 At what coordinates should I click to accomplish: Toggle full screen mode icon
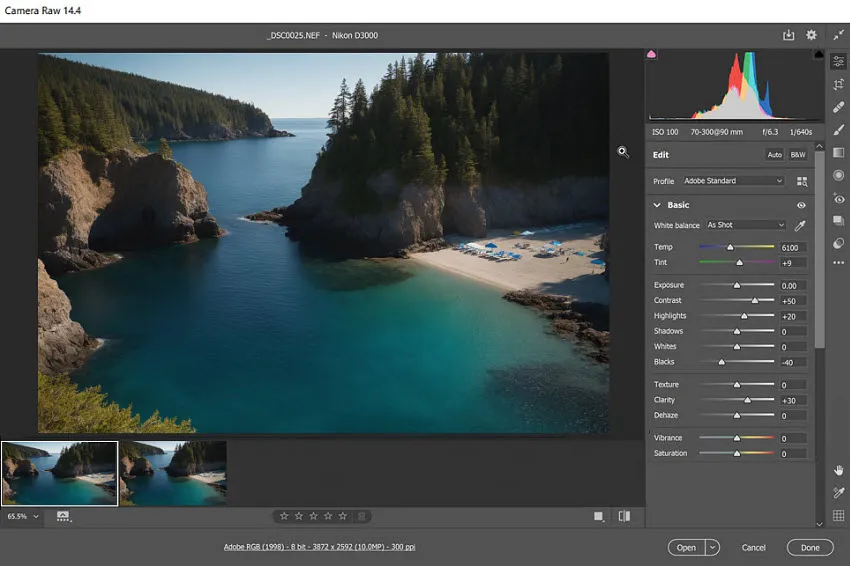(x=838, y=35)
